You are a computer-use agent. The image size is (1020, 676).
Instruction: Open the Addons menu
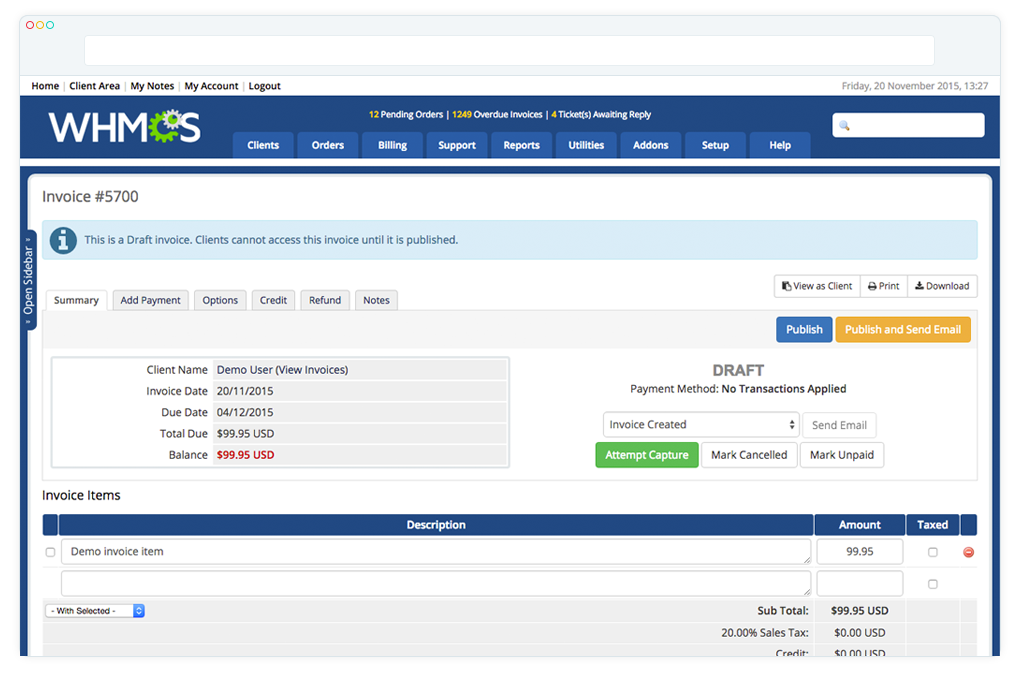click(x=651, y=145)
